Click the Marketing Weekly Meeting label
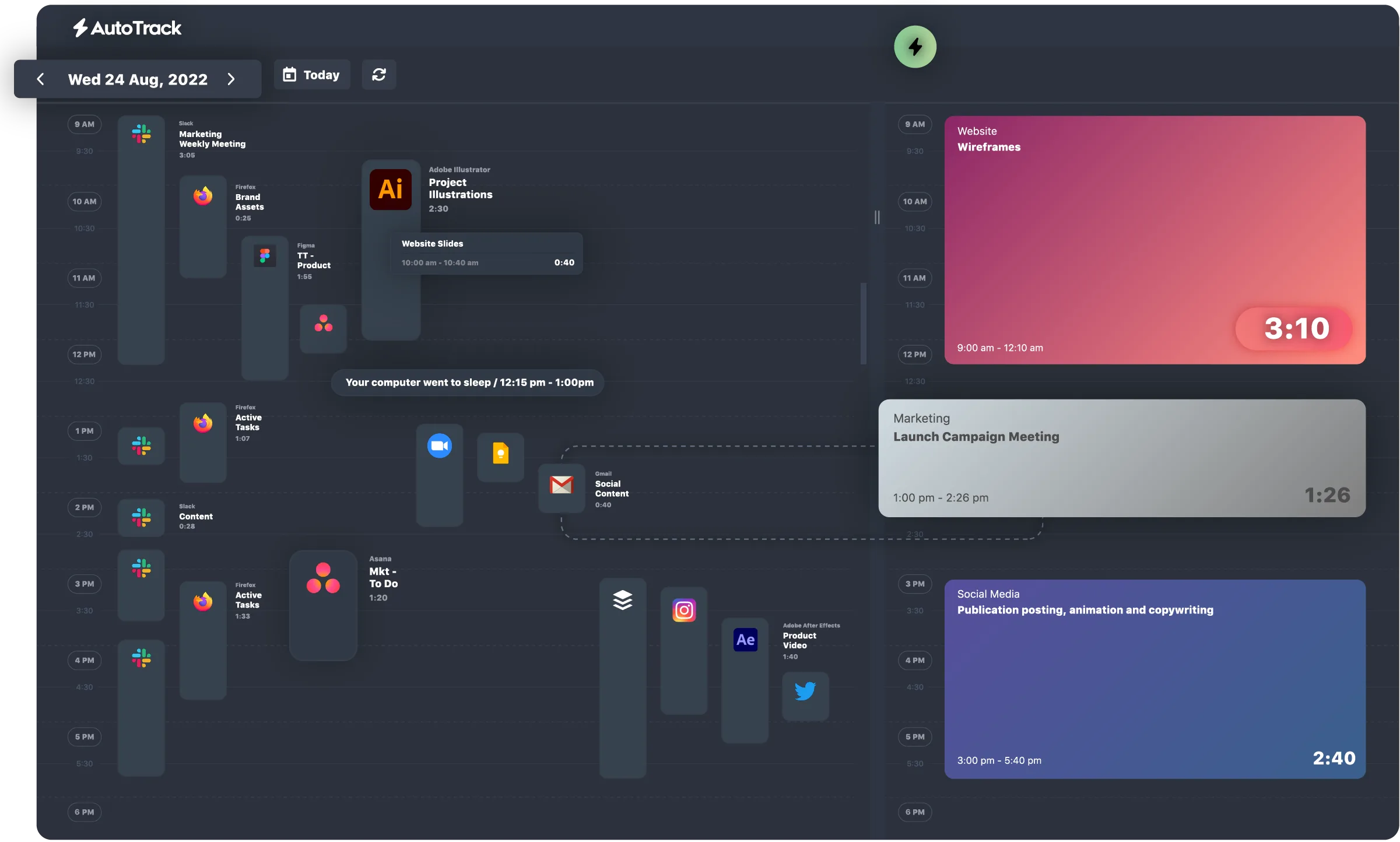 click(x=212, y=139)
